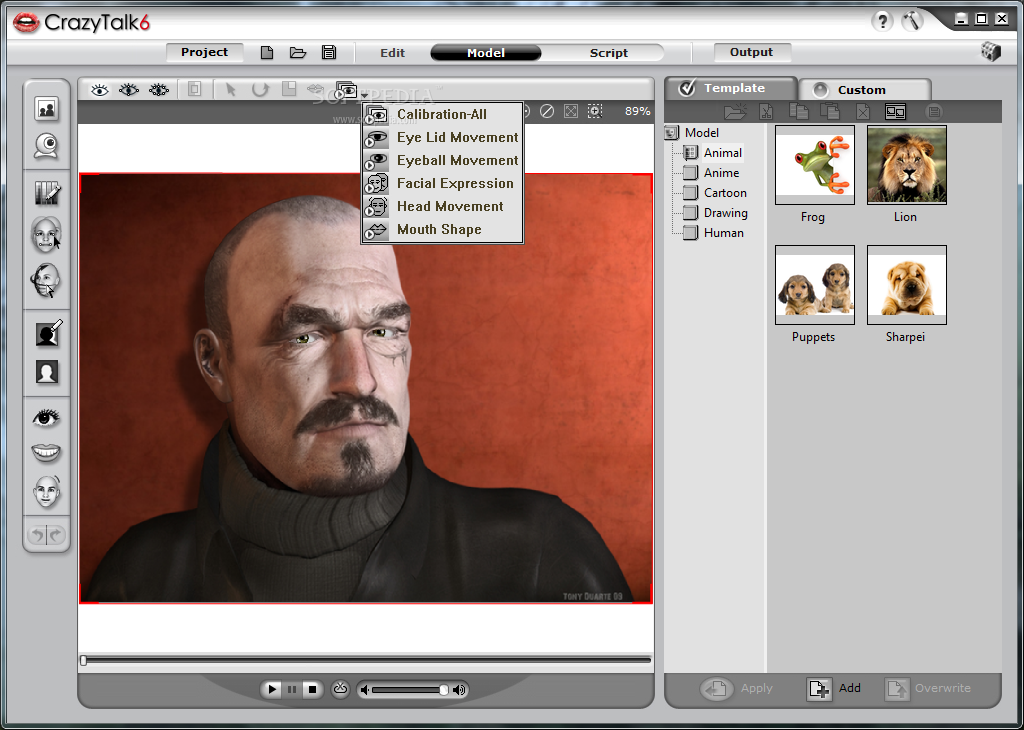1024x730 pixels.
Task: Select the Cartoon category in the tree
Action: coord(724,192)
